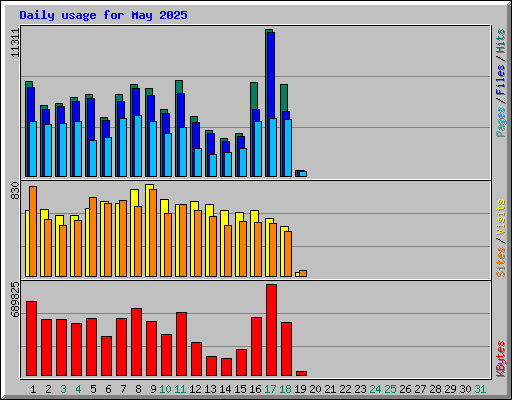Click the orange Sites legend label
Viewport: 512px width, 400px height.
(x=501, y=262)
